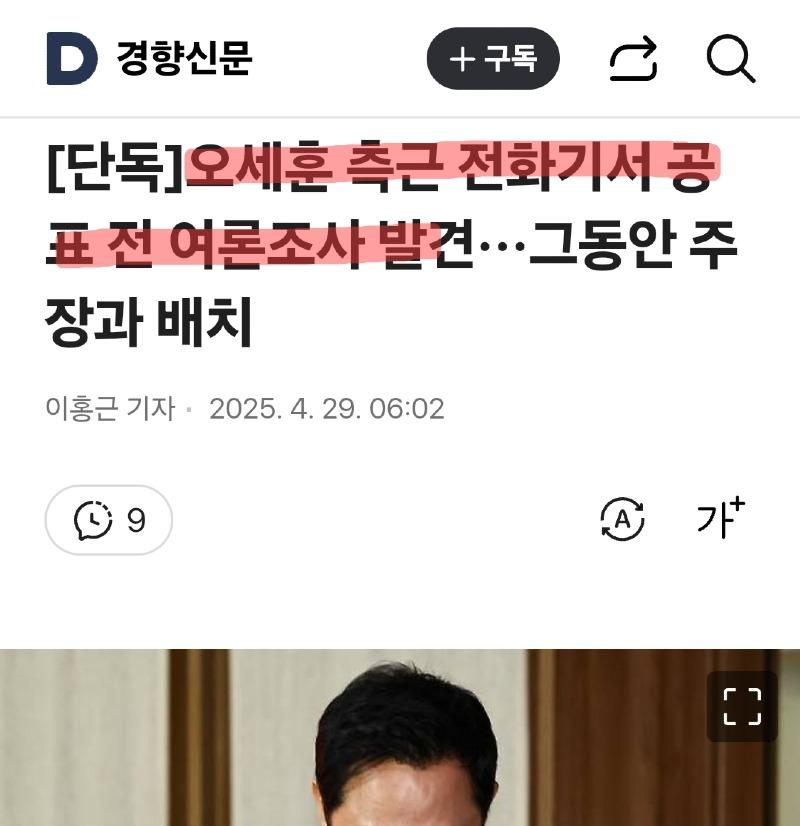Image resolution: width=800 pixels, height=826 pixels.
Task: Tap the auto-translate A icon
Action: tap(623, 519)
